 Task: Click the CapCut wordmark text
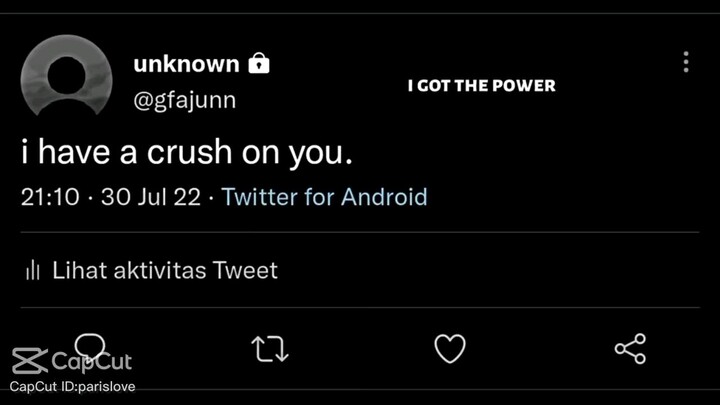[x=90, y=361]
